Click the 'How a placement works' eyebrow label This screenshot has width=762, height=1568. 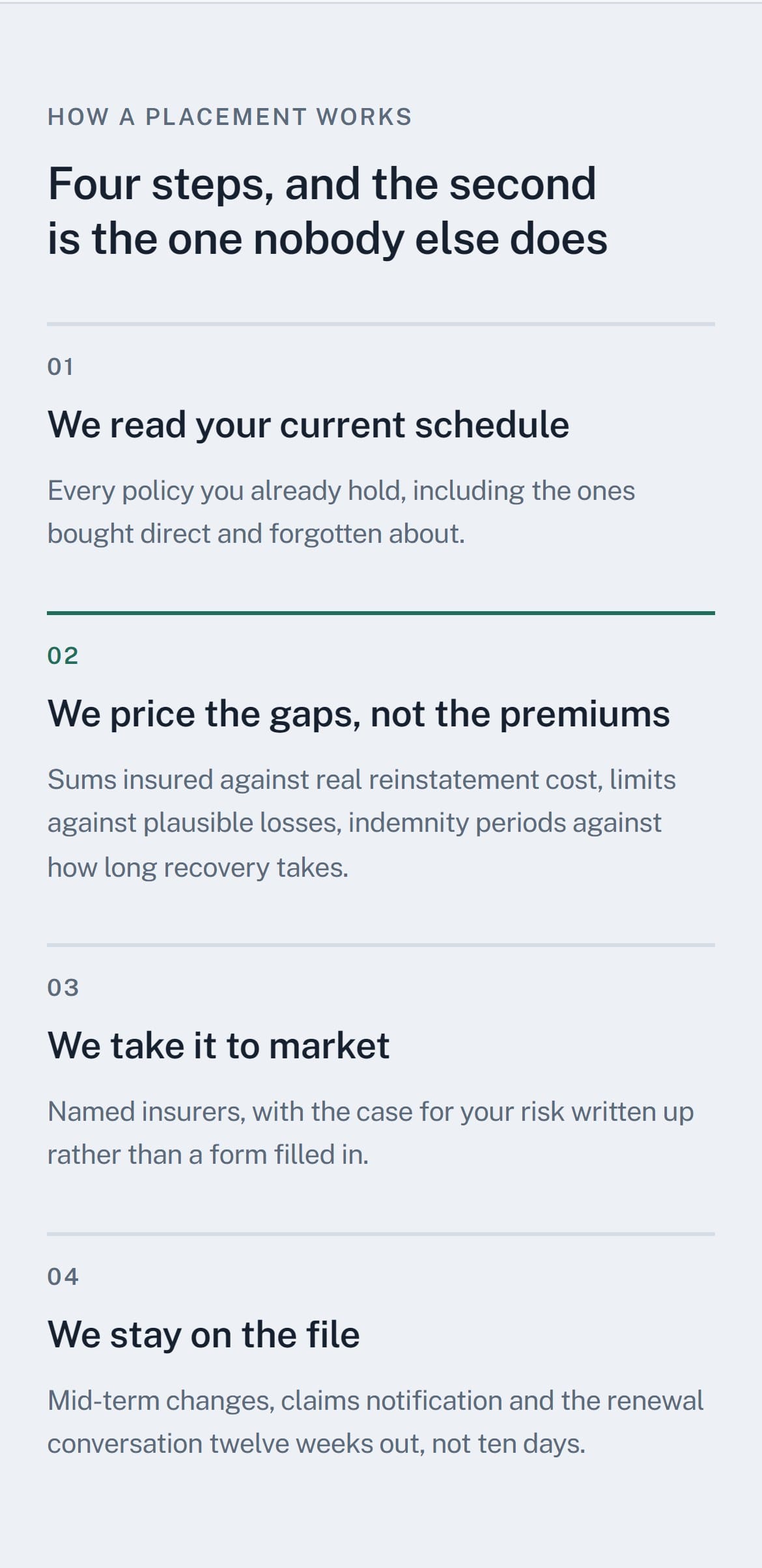tap(229, 117)
